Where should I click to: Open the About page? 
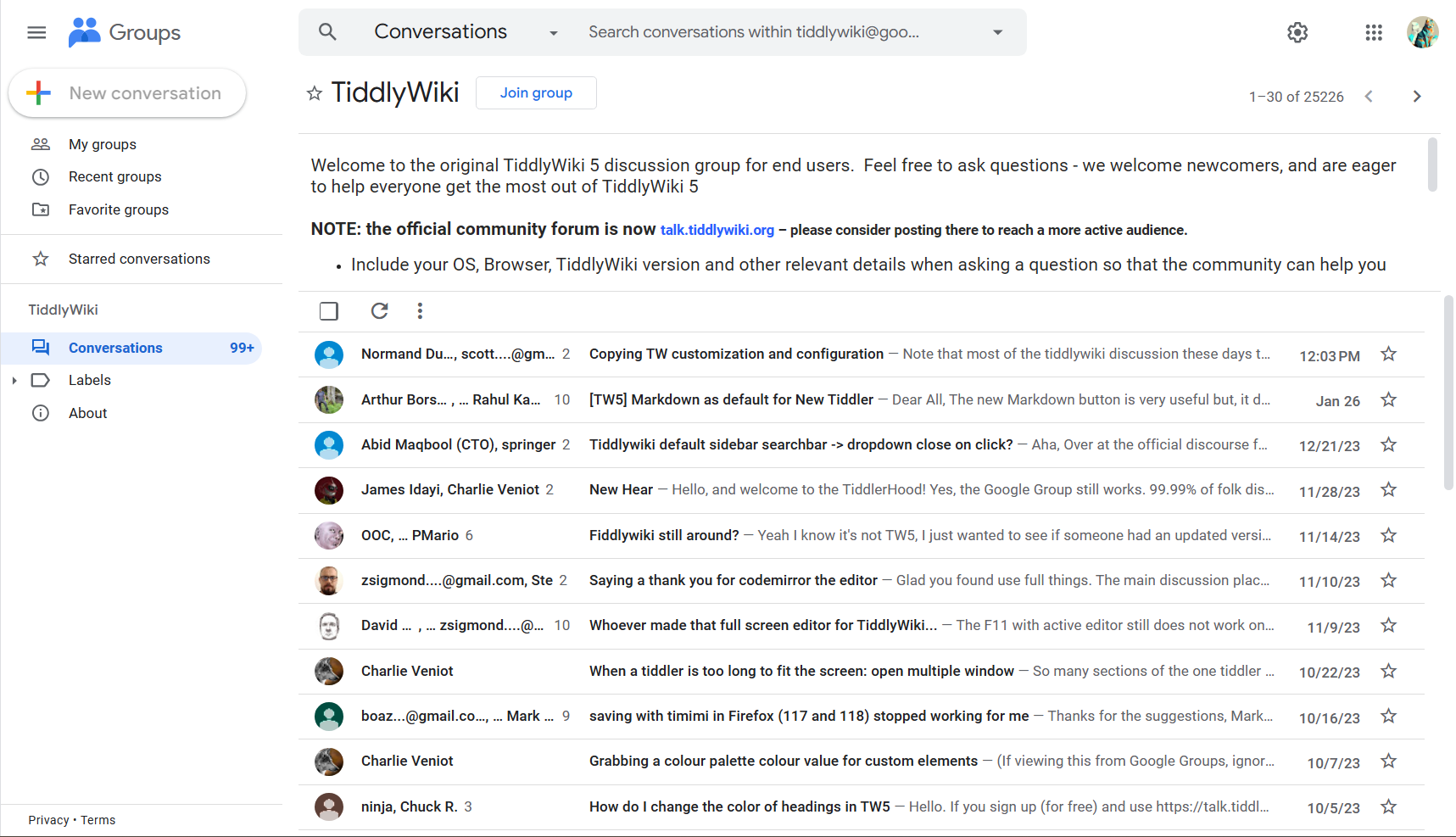point(87,413)
